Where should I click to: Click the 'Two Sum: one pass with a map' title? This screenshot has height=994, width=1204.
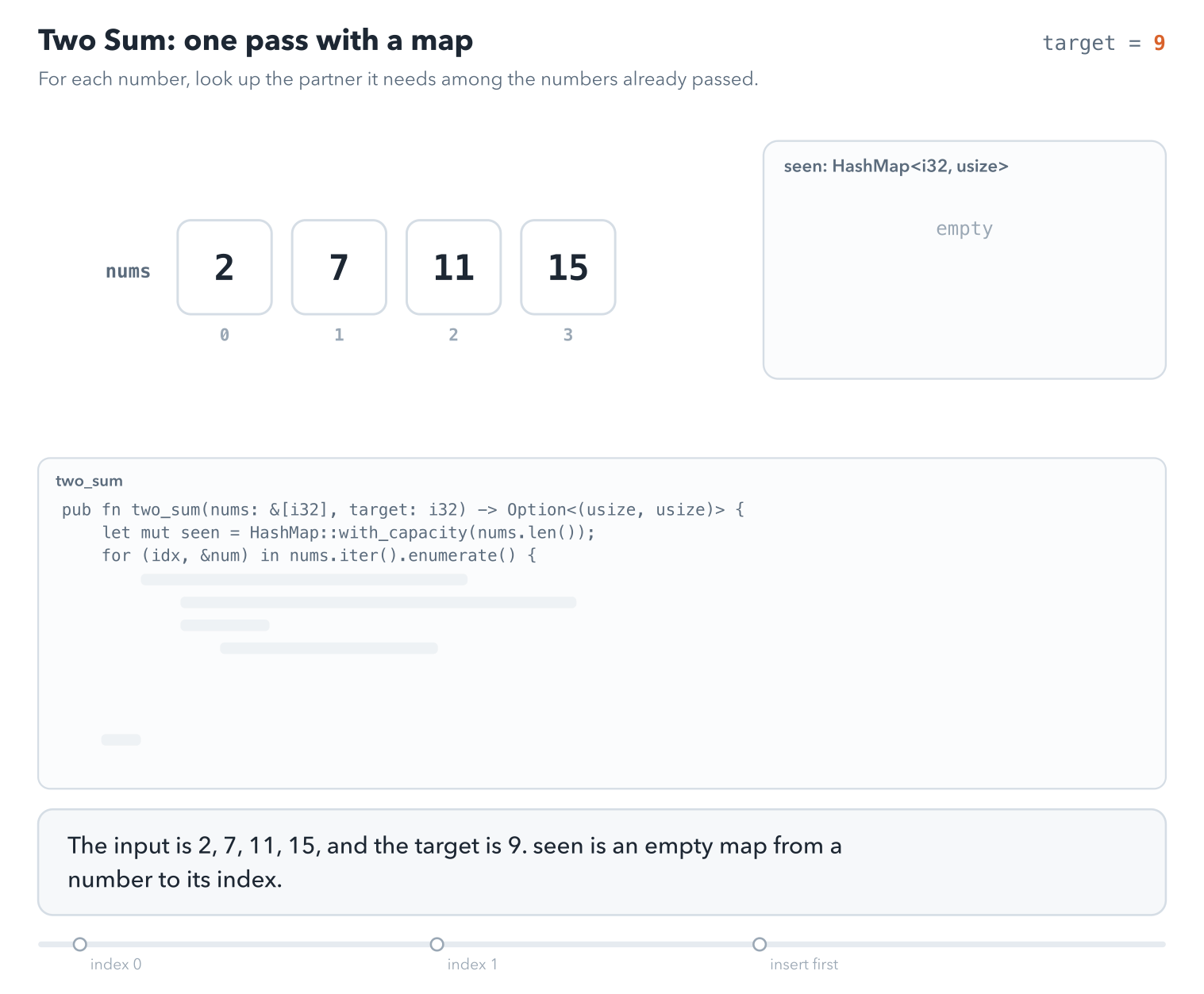(256, 40)
